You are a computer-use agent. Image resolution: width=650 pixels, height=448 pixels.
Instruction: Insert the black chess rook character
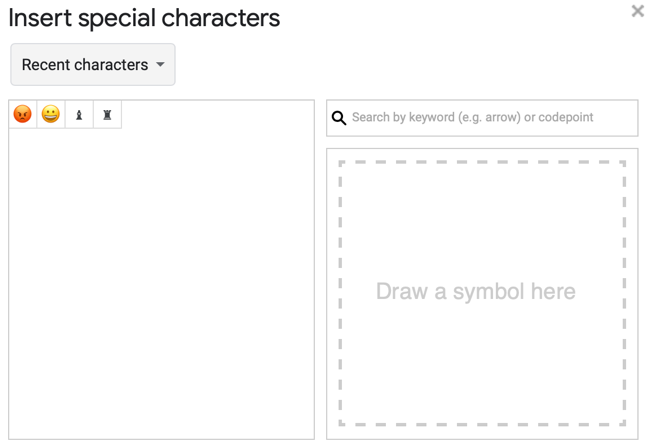[107, 115]
